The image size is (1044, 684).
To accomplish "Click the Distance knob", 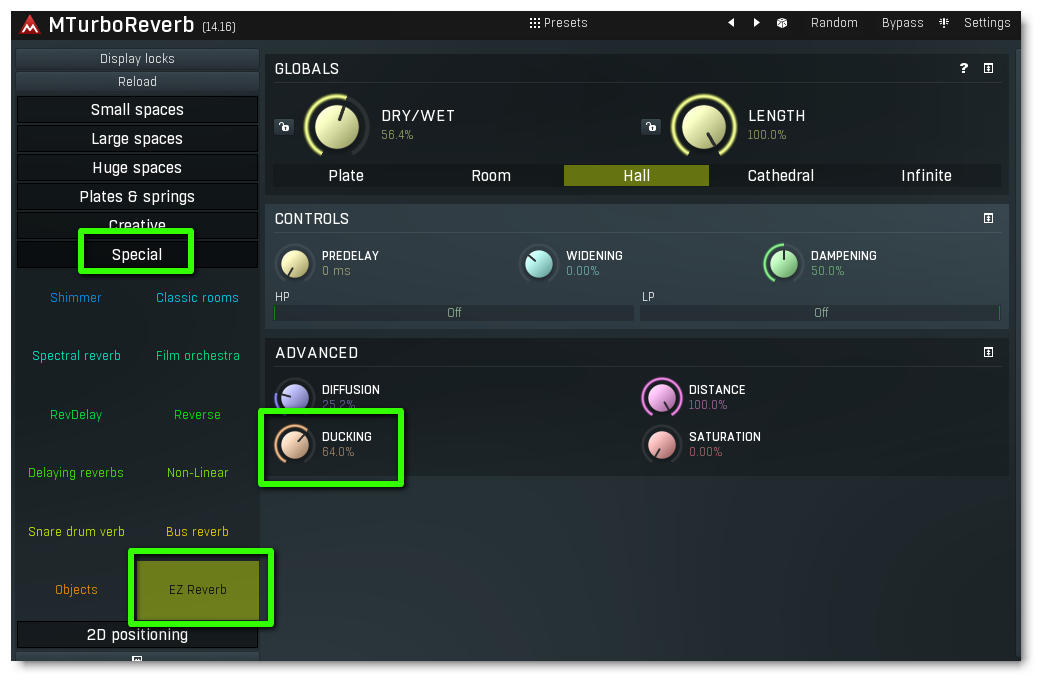I will pos(661,397).
